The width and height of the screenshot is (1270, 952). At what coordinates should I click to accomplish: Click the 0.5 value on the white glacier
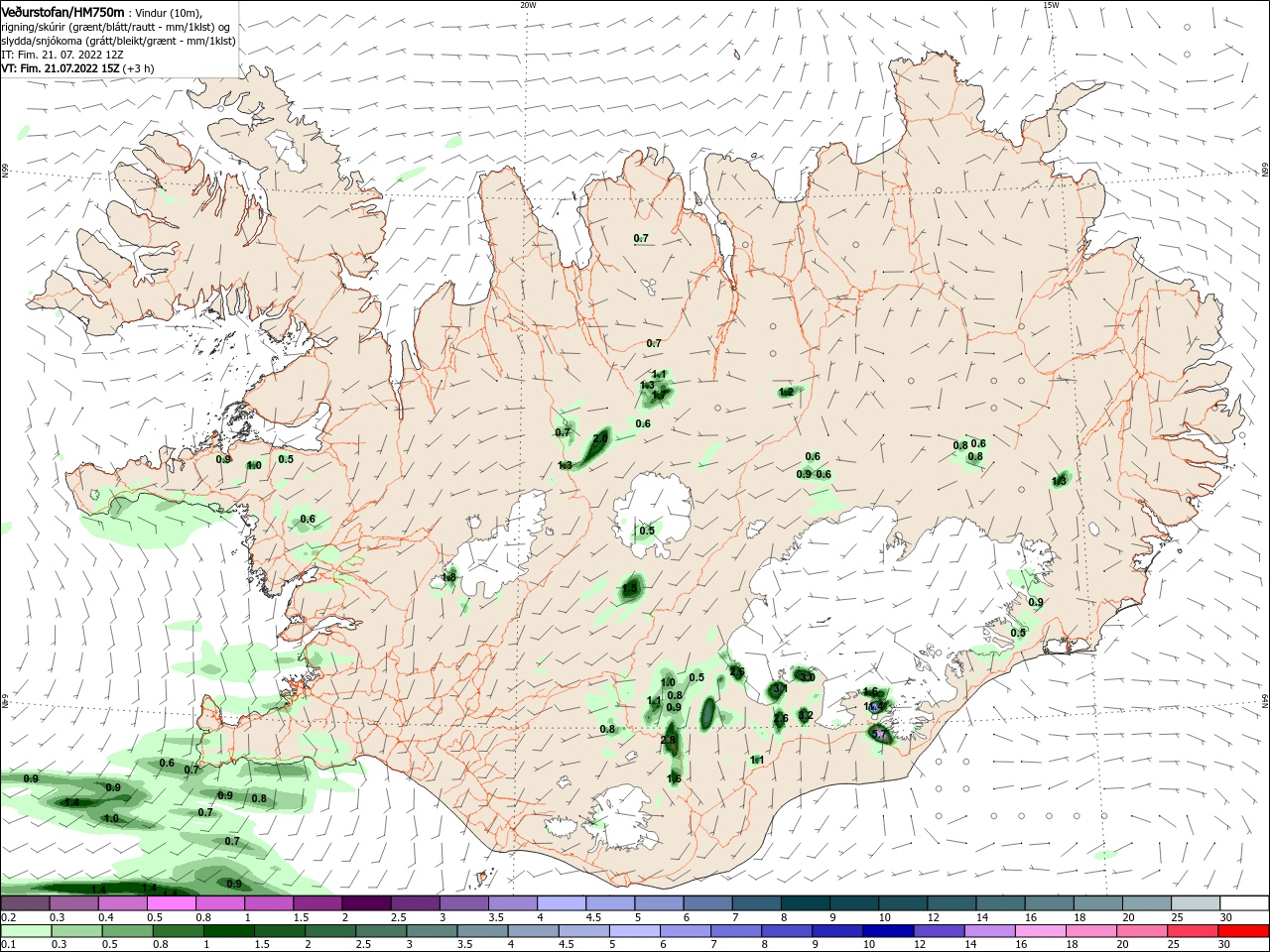[647, 531]
